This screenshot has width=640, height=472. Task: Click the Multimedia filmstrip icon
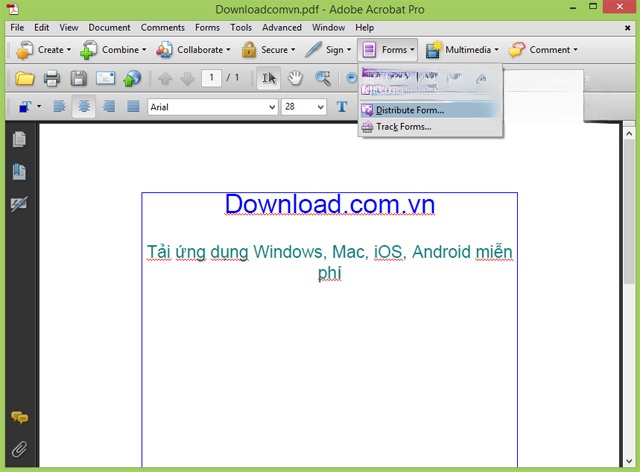click(x=433, y=50)
